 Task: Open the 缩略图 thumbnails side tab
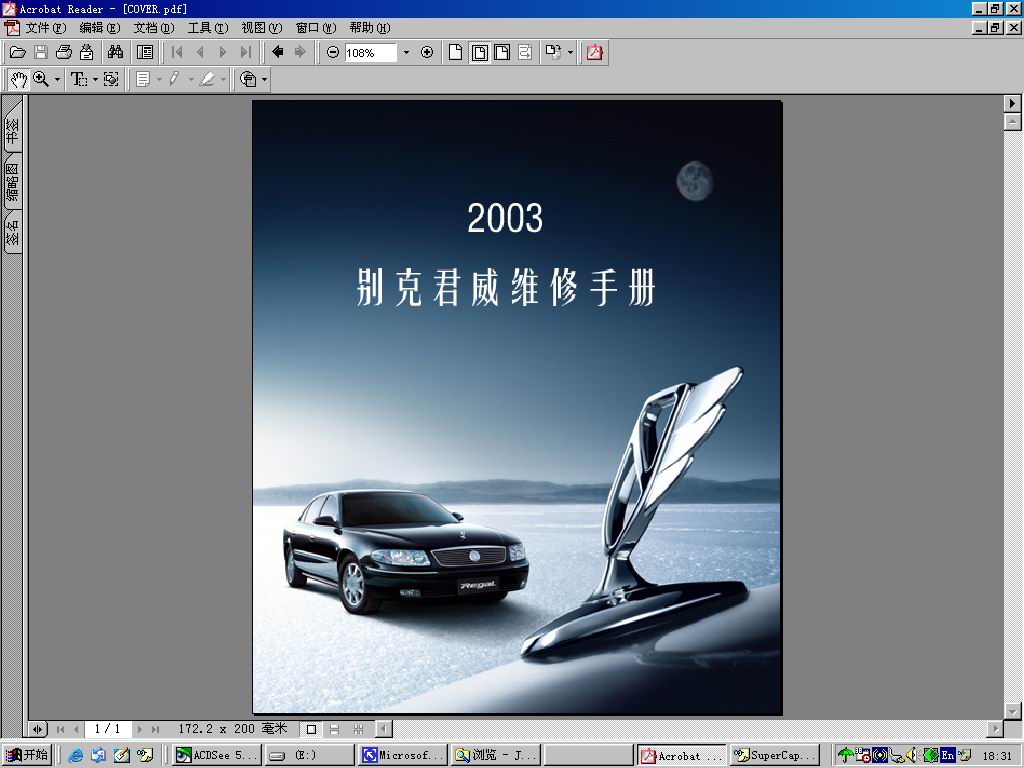[x=12, y=182]
